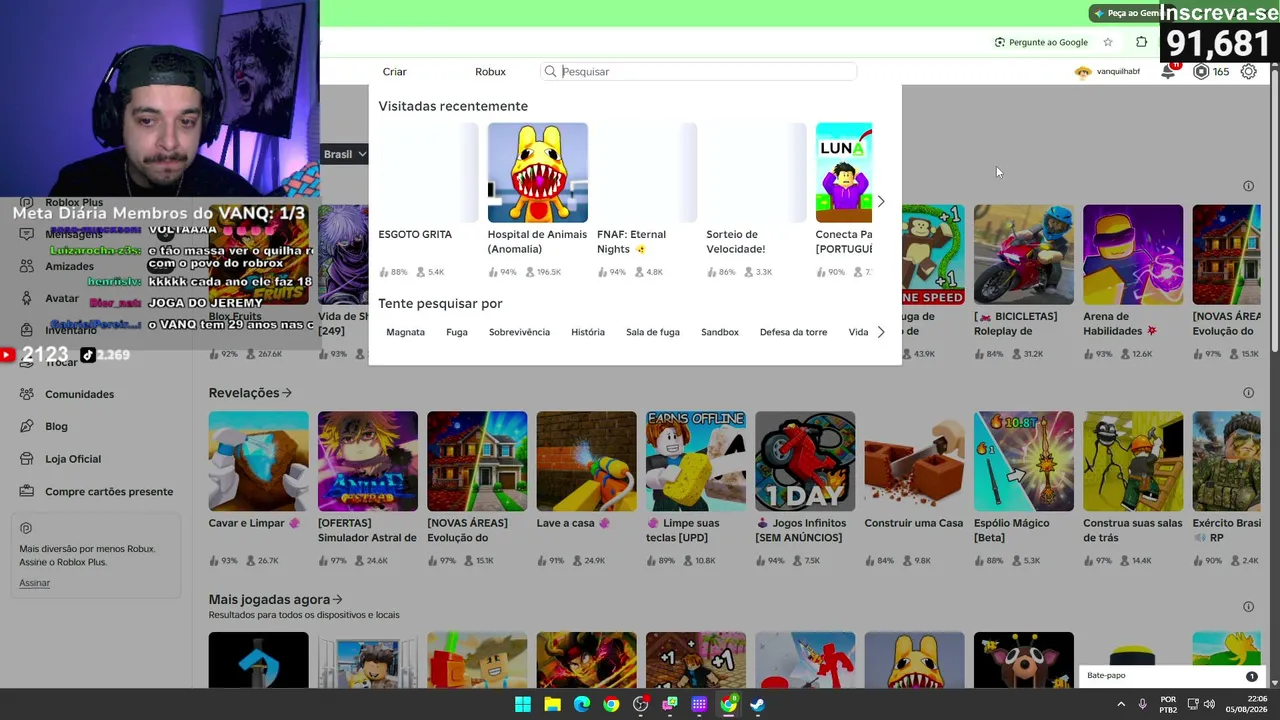Click the Assinar Roblox Plus link

(x=34, y=583)
